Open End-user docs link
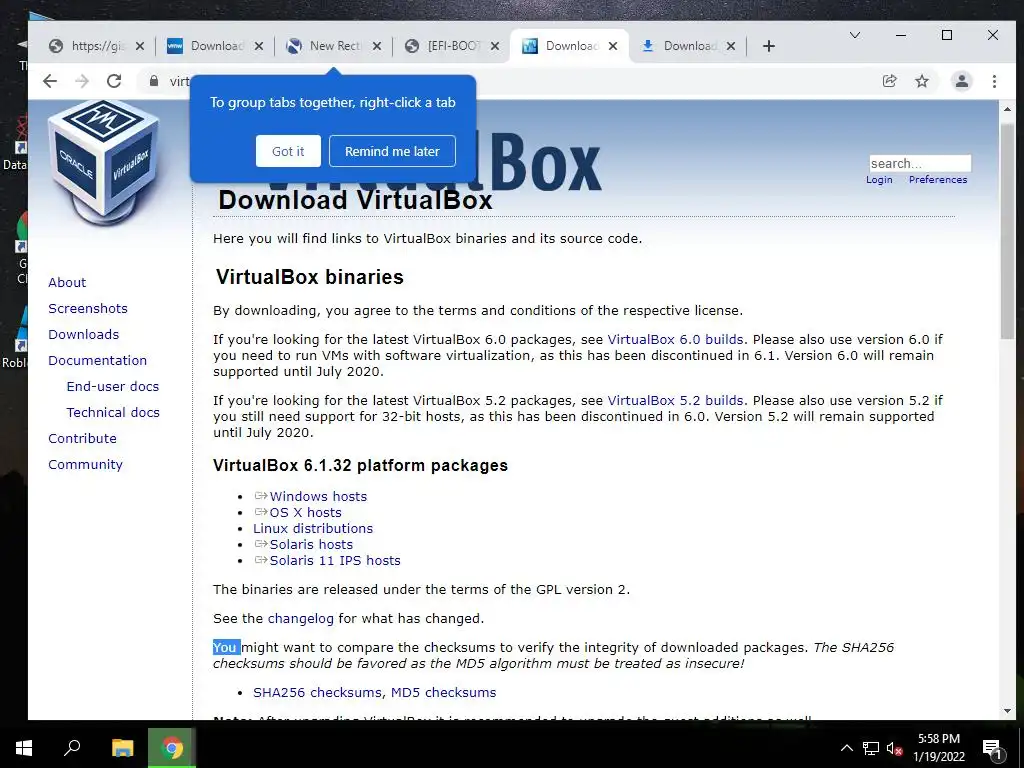 click(x=112, y=387)
